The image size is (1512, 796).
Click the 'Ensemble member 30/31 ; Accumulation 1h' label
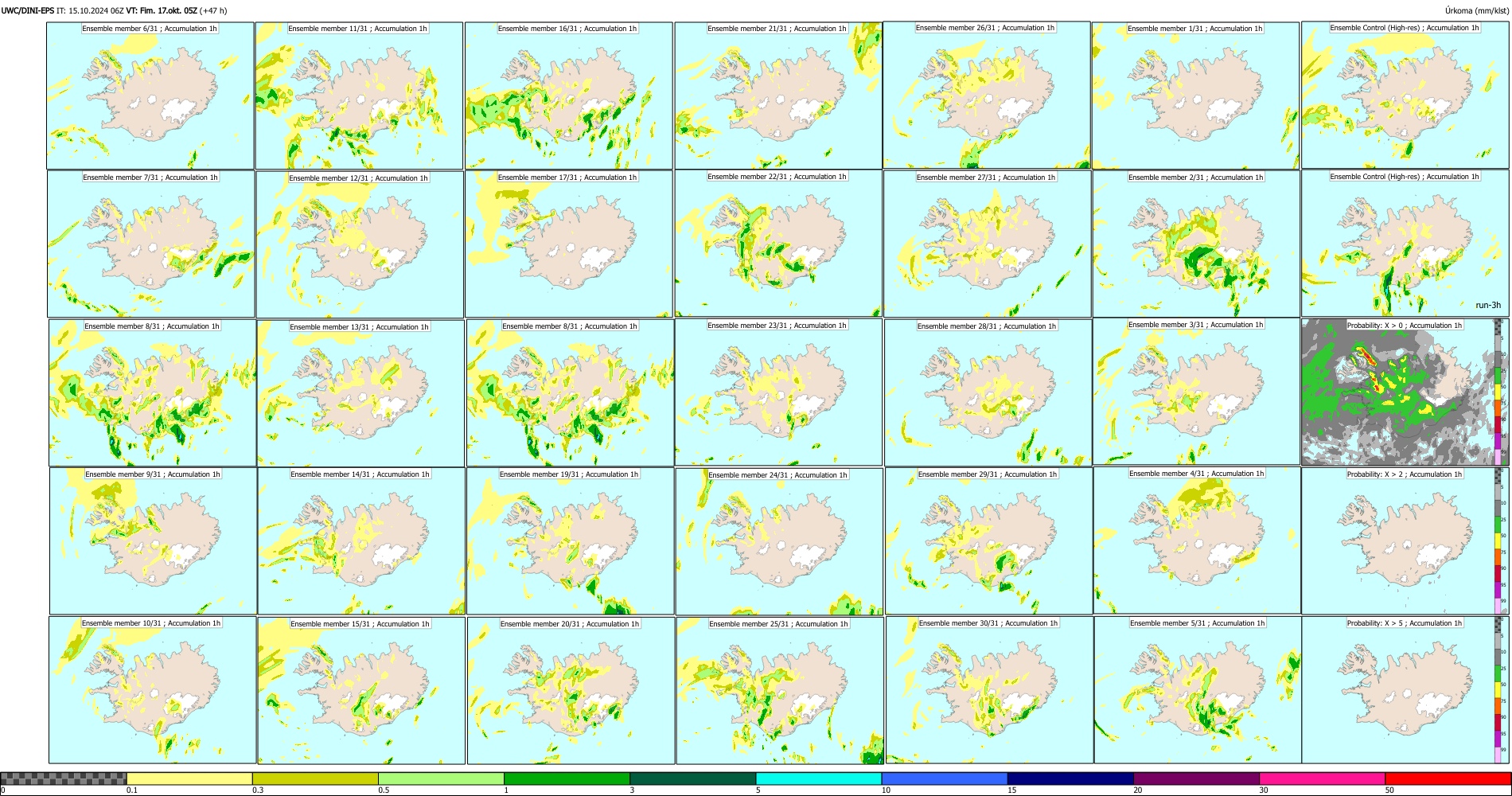pos(988,623)
